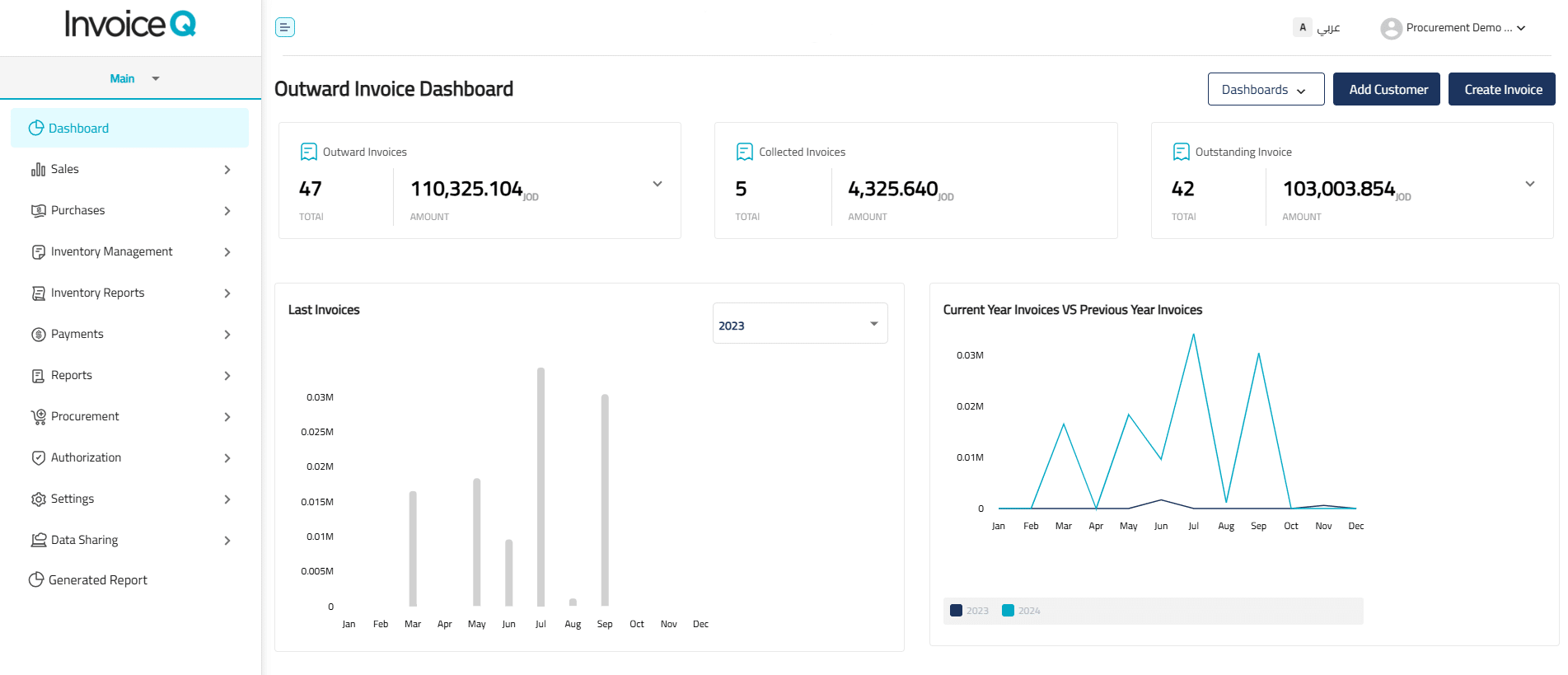1568x675 pixels.
Task: Open the 2023 year selector
Action: coord(799,324)
